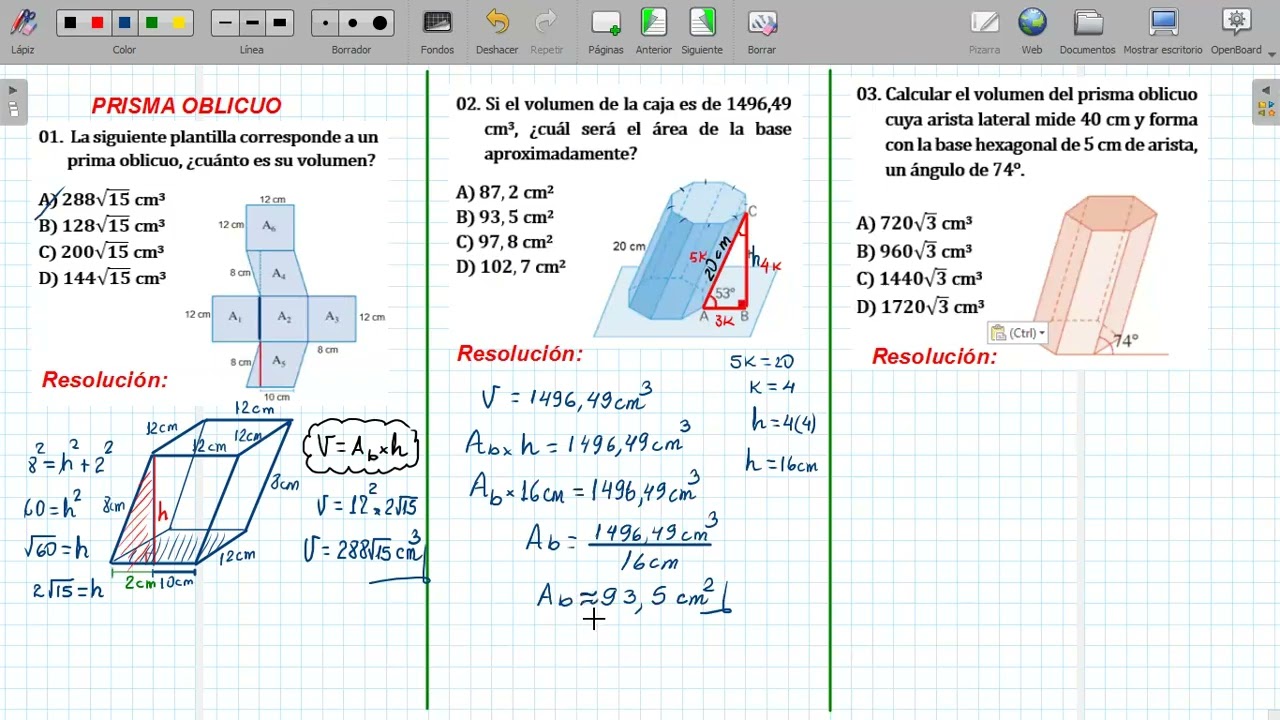Expand the right library side panel
This screenshot has width=1280, height=720.
[x=1266, y=101]
